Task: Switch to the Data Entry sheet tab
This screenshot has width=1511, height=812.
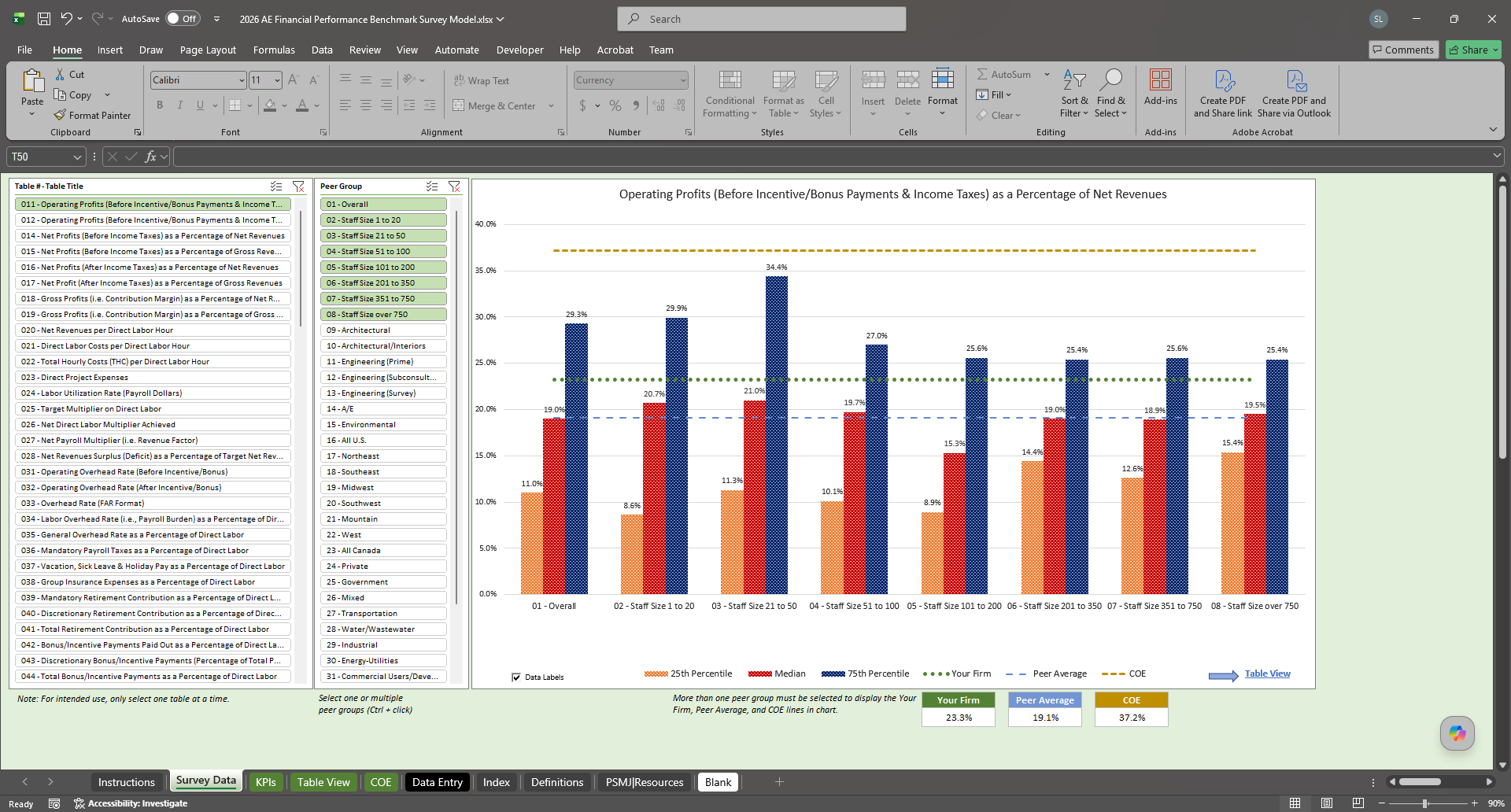Action: coord(438,781)
